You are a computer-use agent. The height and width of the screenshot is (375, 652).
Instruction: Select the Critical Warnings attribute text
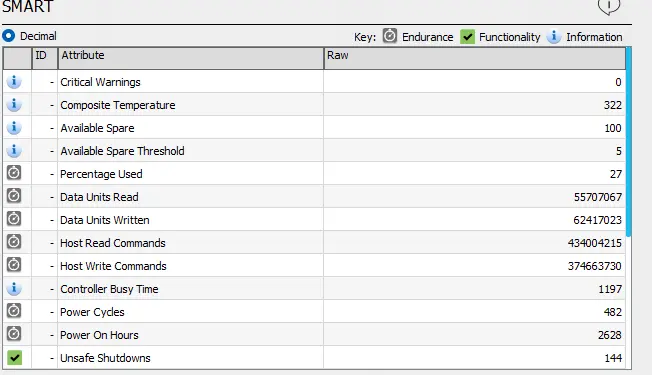pyautogui.click(x=100, y=82)
